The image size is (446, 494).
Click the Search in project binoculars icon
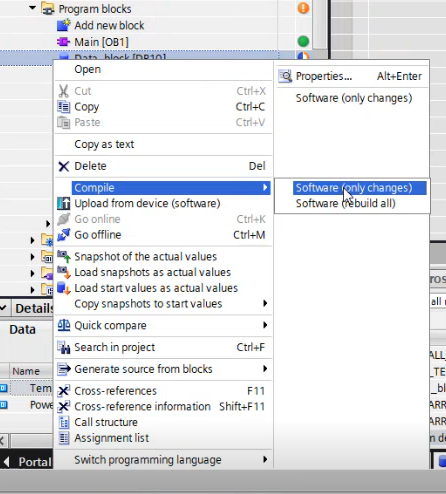click(64, 347)
